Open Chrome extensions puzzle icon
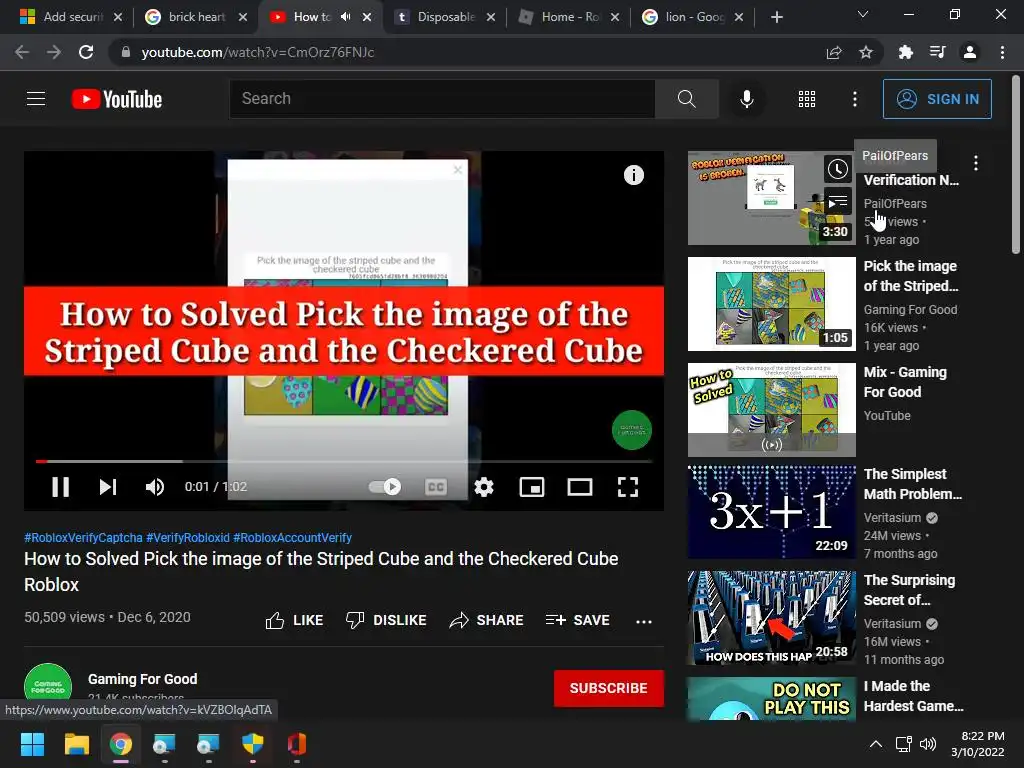The image size is (1024, 768). tap(905, 52)
